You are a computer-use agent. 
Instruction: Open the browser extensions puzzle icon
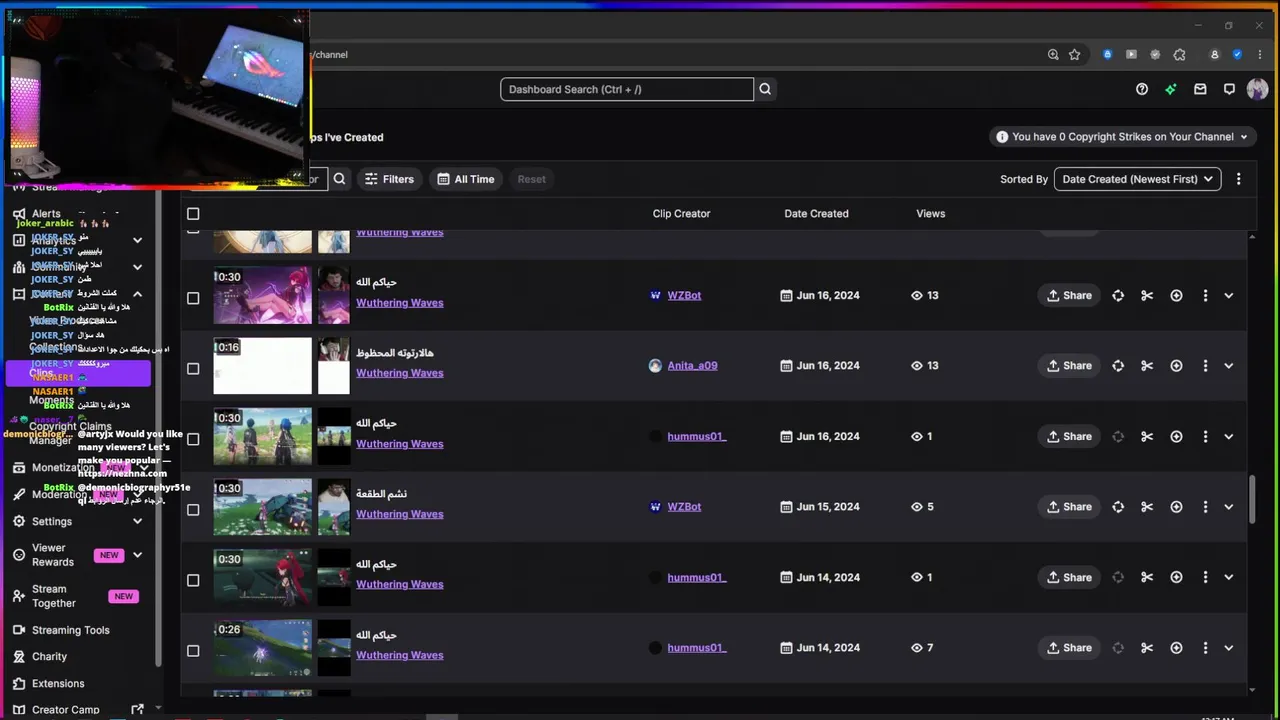(x=1180, y=54)
